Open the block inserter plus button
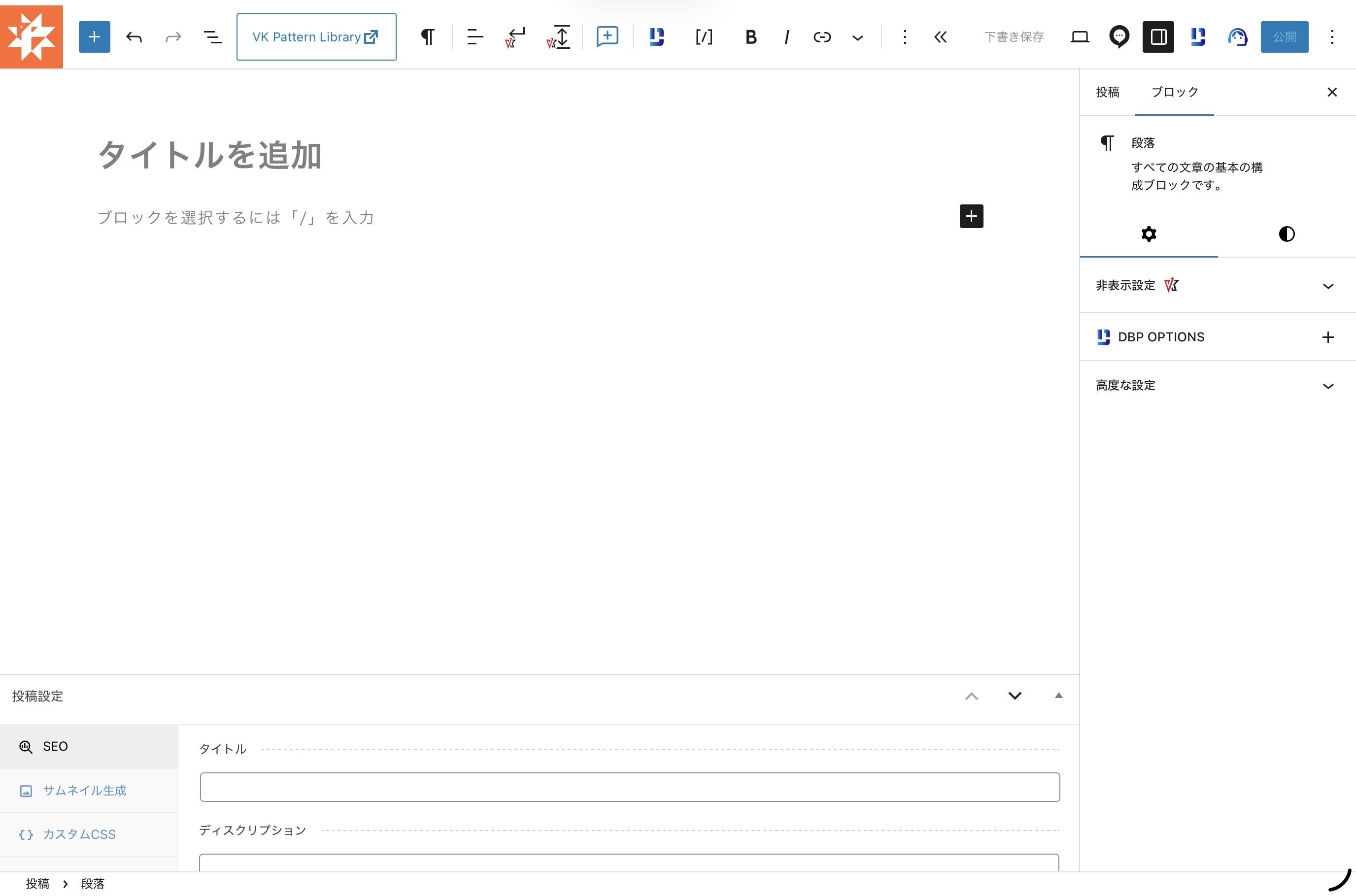Screen dimensions: 1356x896 point(94,37)
